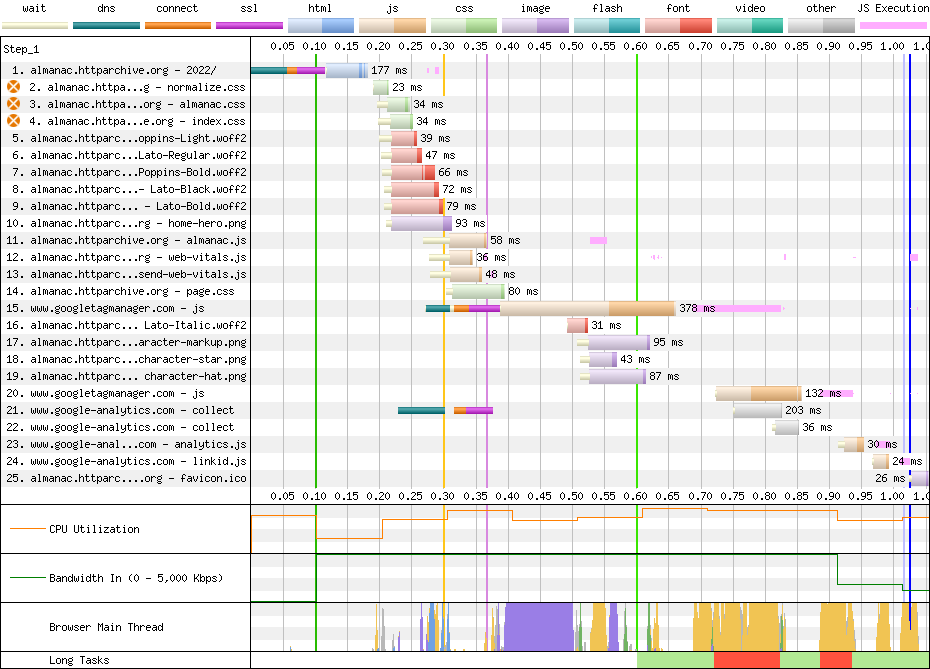930x669 pixels.
Task: Click the Step_1 header label
Action: [21, 49]
